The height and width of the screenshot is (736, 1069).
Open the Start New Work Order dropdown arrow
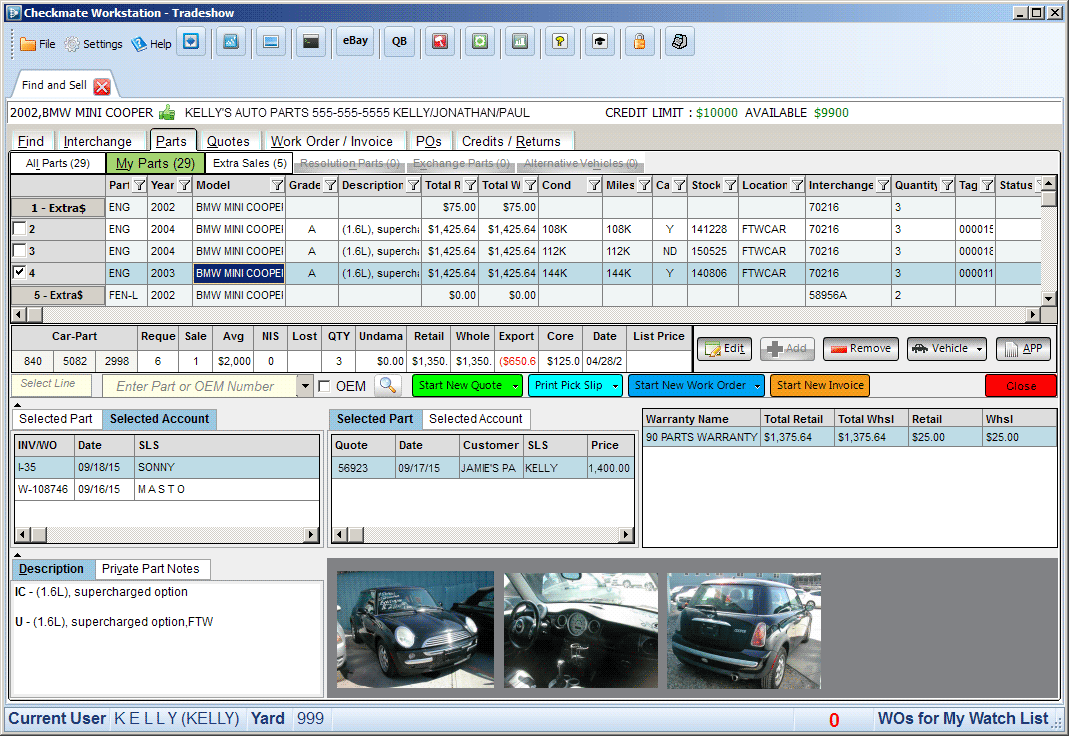757,386
